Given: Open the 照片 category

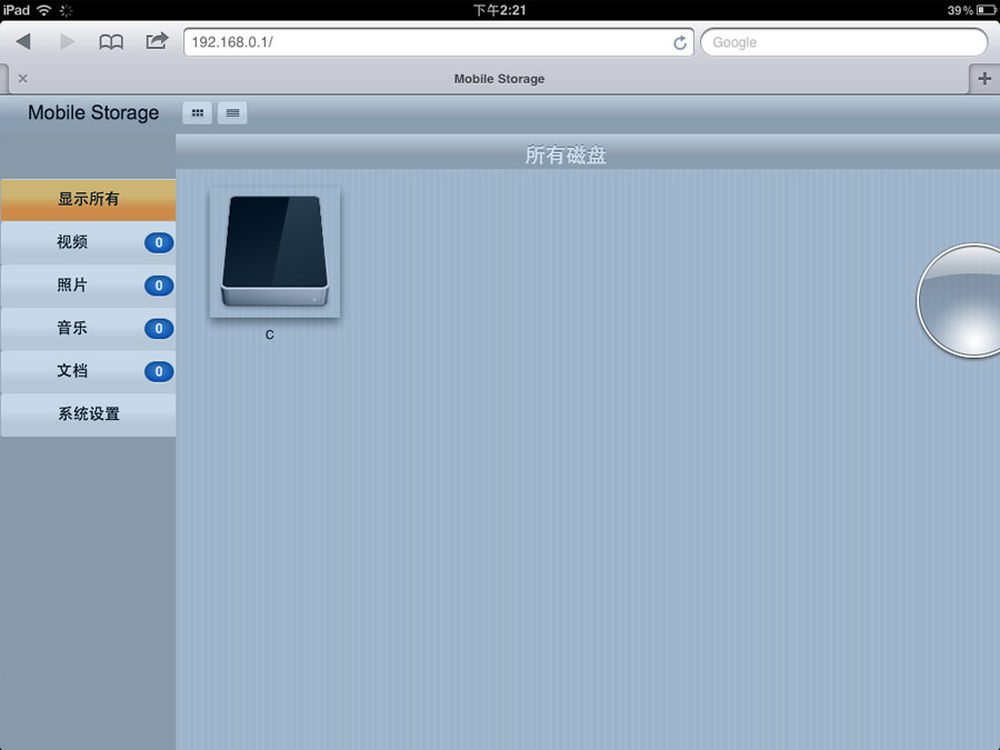Looking at the screenshot, I should point(88,285).
